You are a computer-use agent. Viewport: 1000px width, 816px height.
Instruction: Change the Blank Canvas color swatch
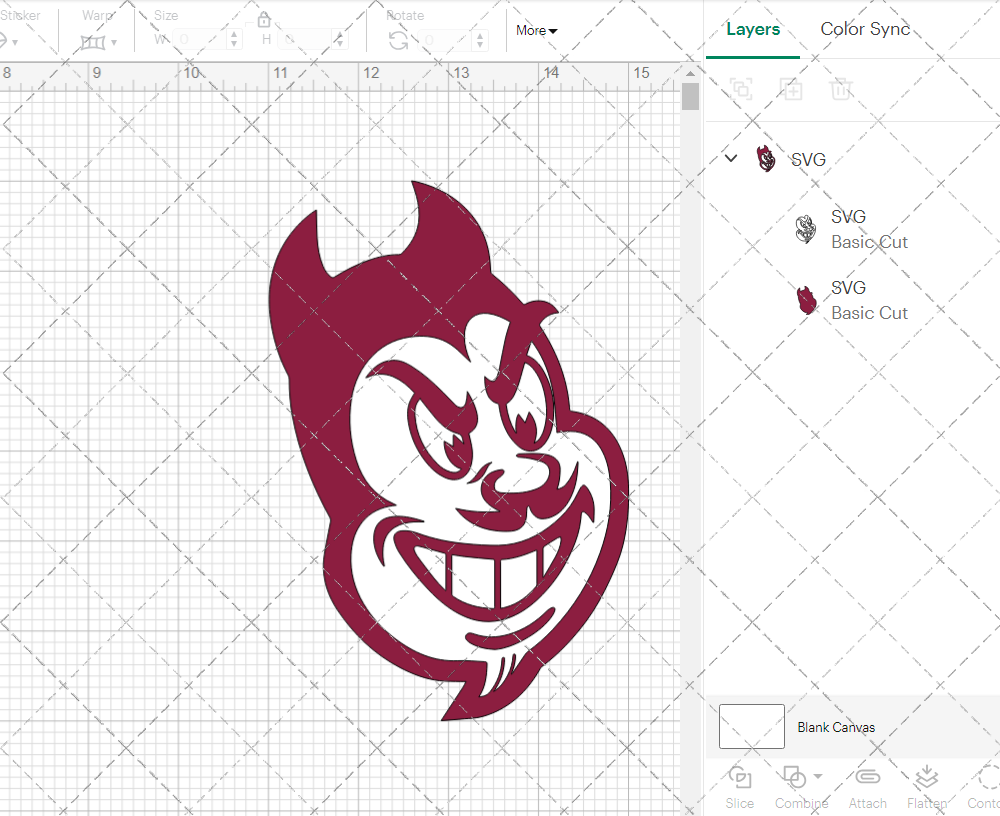tap(751, 727)
